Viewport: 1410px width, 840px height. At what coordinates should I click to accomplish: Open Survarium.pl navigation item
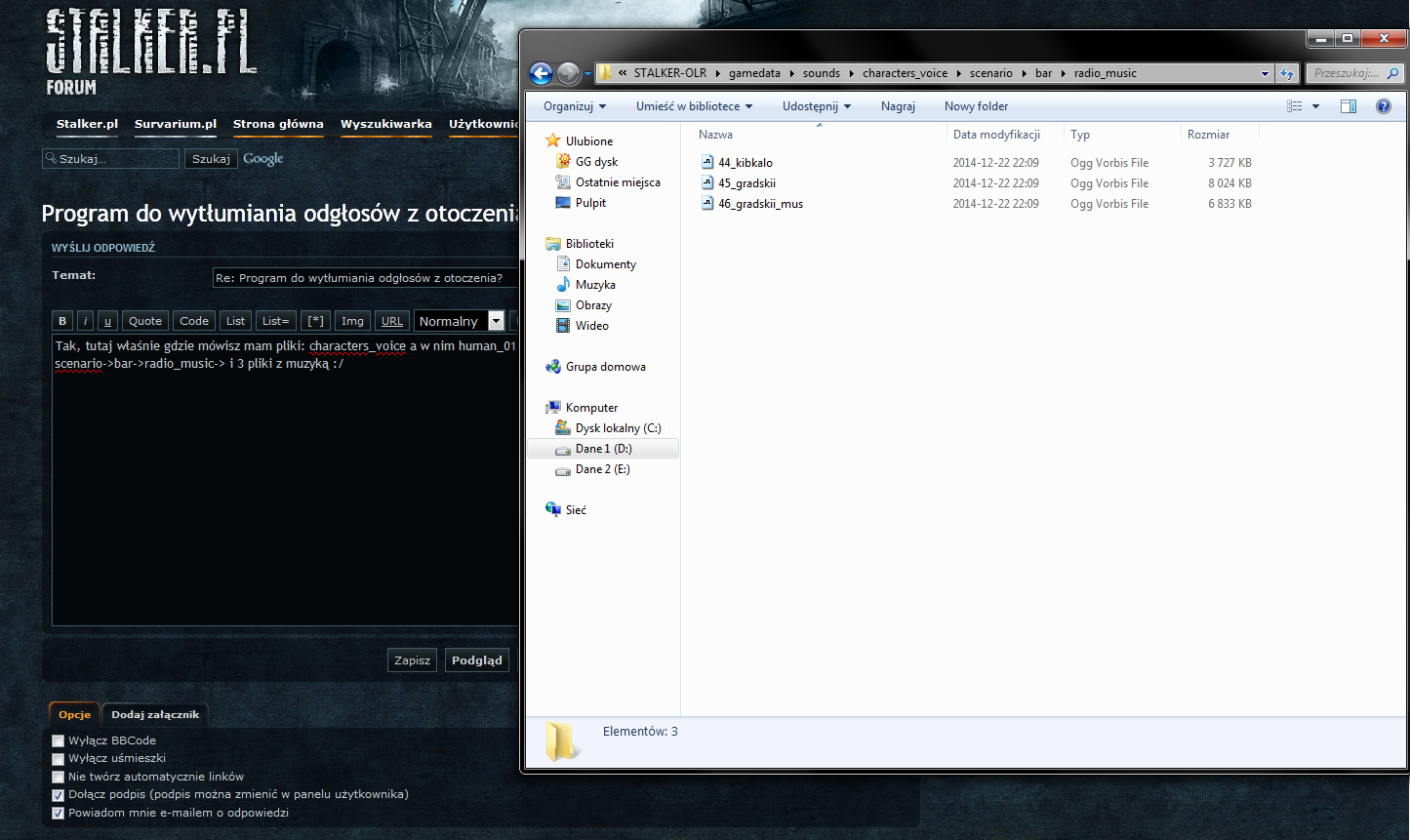click(x=176, y=124)
